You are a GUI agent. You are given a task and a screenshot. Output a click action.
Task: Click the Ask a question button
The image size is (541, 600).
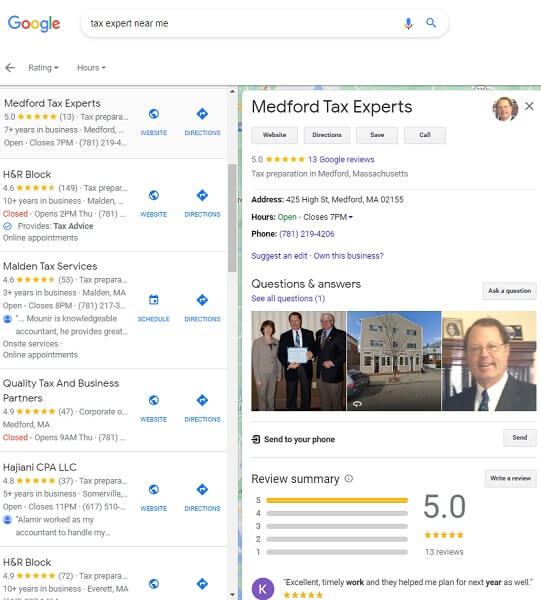coord(509,291)
